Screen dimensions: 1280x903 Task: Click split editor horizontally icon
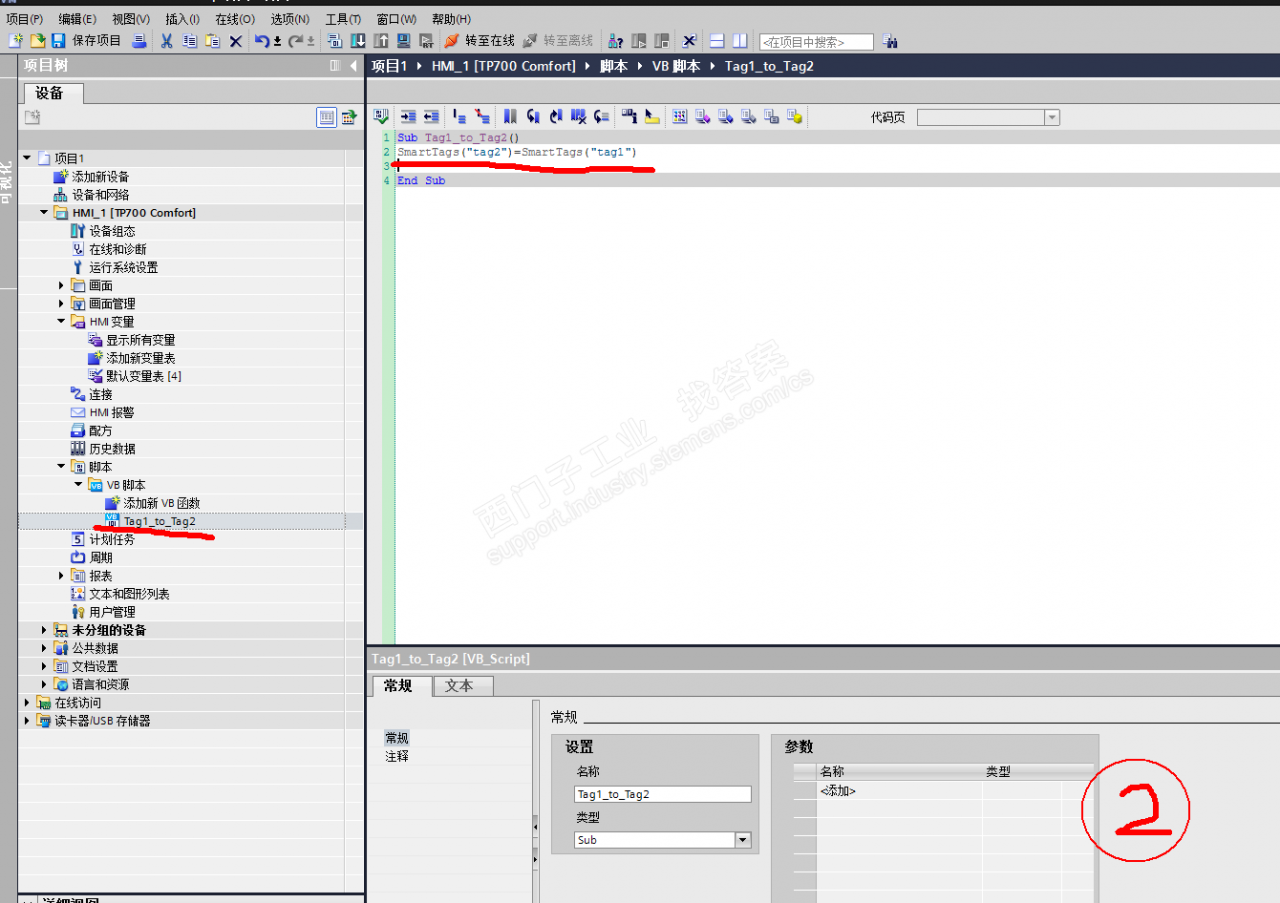[x=717, y=41]
